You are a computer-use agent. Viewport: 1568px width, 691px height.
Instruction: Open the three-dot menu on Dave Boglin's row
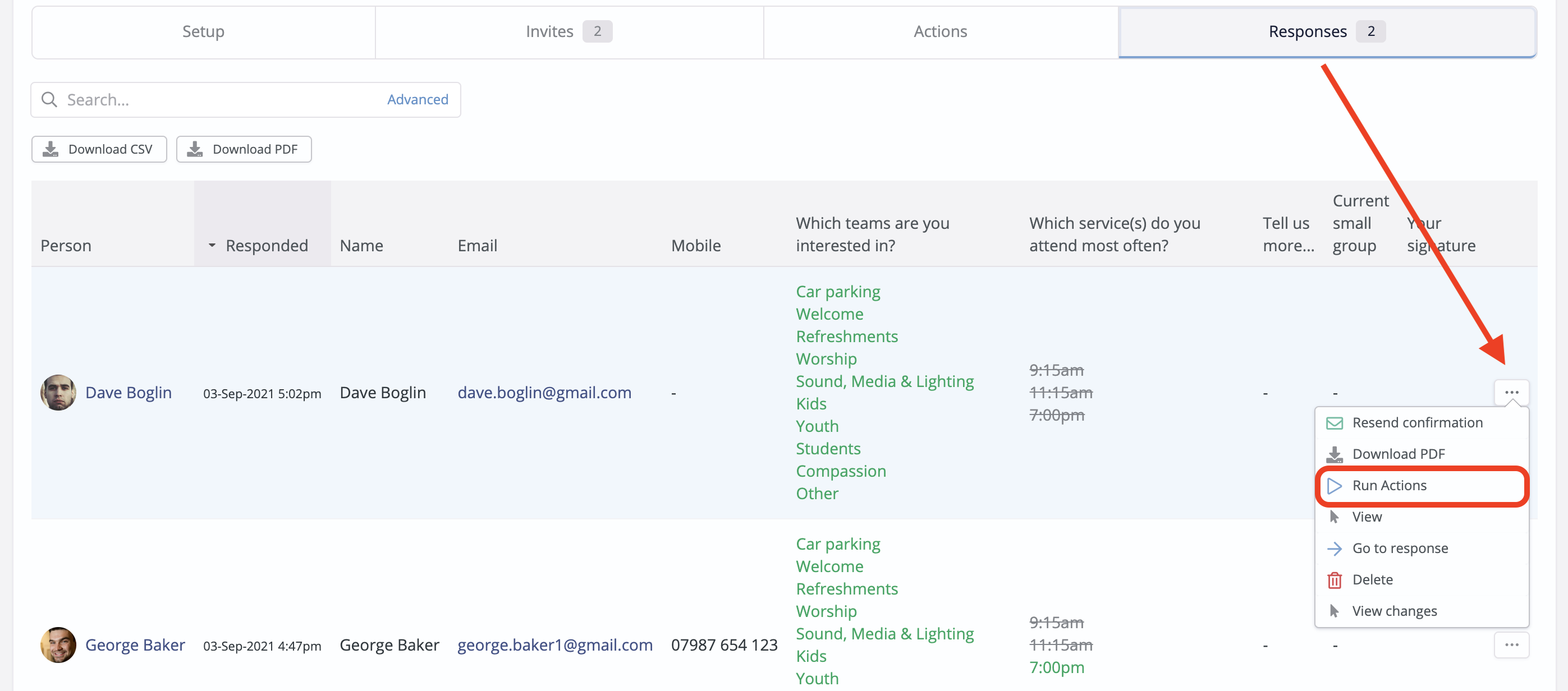[x=1512, y=393]
